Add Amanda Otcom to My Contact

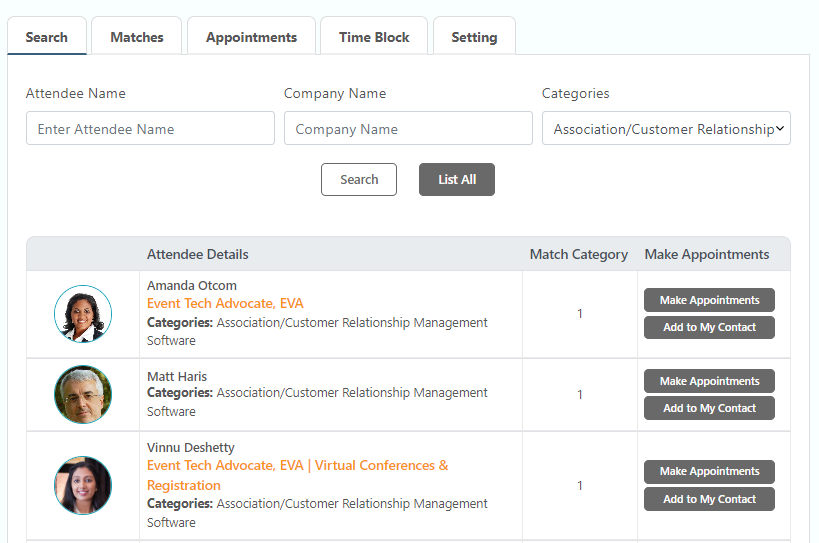[709, 327]
